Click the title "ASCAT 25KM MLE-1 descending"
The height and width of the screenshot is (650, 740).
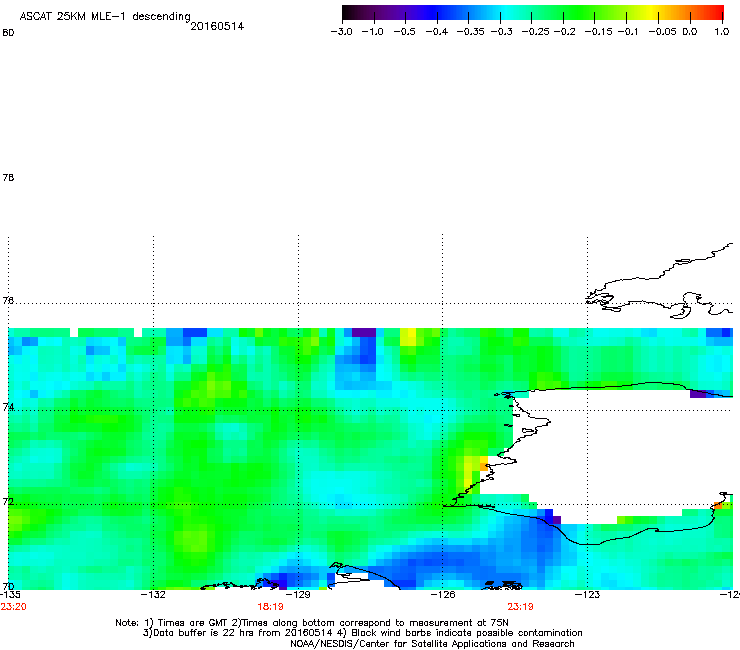(x=105, y=16)
